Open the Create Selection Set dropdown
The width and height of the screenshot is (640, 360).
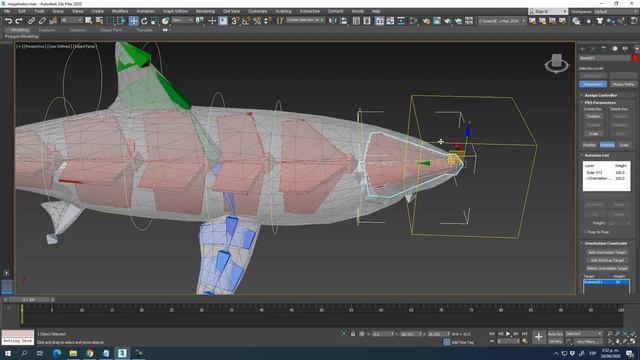click(x=305, y=20)
